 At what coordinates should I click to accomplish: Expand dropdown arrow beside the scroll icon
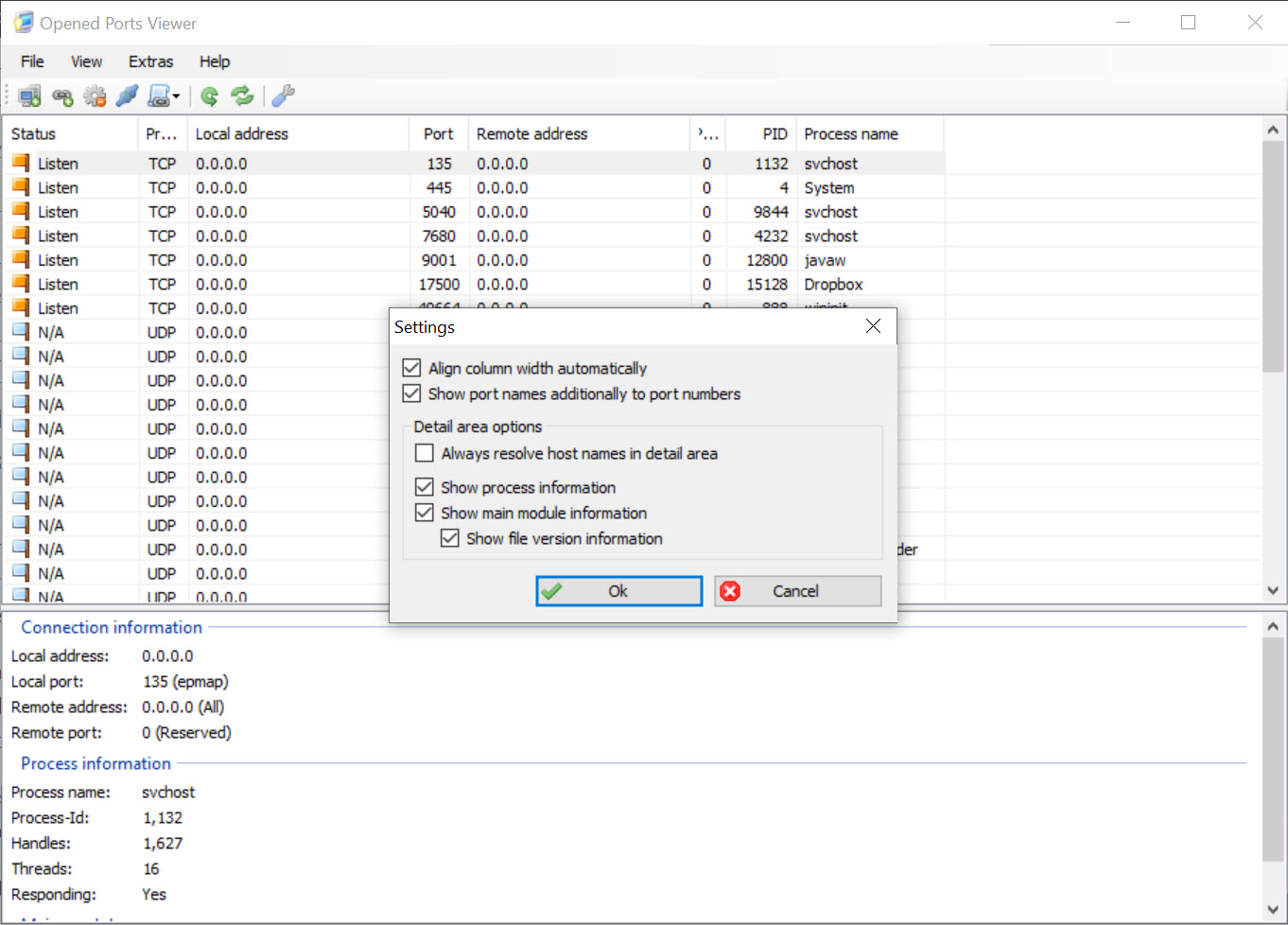176,96
